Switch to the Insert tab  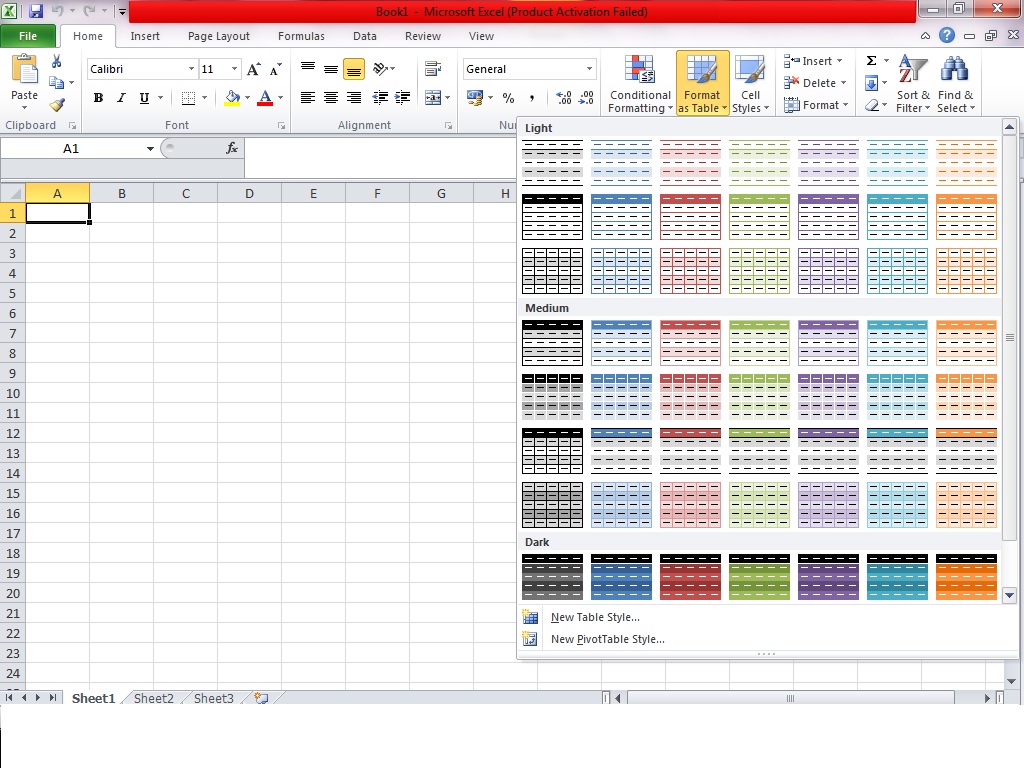click(x=145, y=36)
